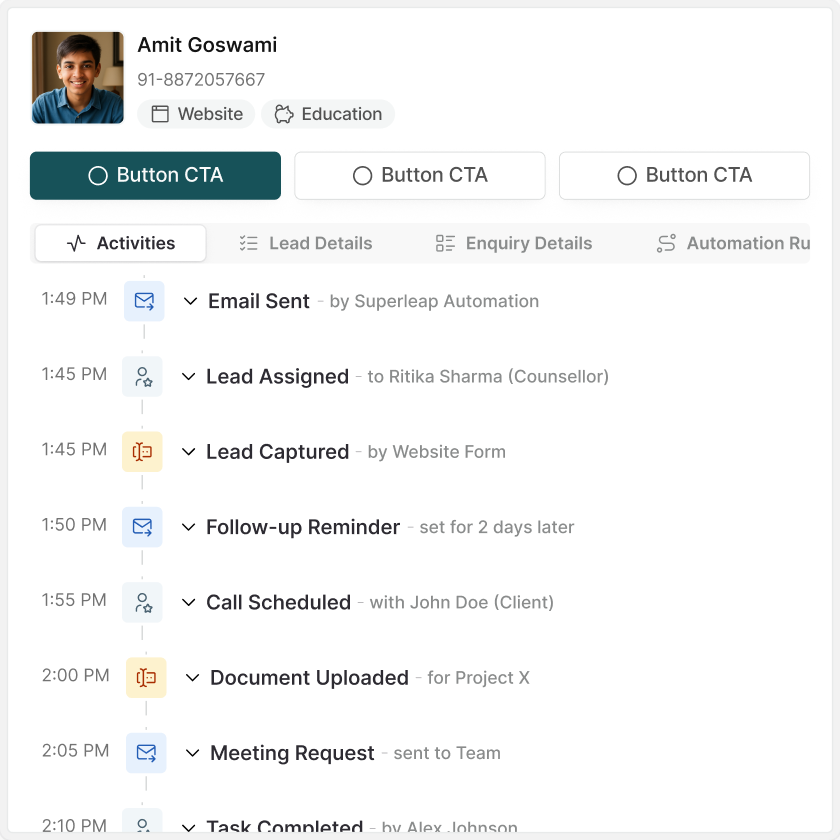Viewport: 840px width, 840px height.
Task: Switch to the Enquiry Details tab
Action: pyautogui.click(x=514, y=243)
